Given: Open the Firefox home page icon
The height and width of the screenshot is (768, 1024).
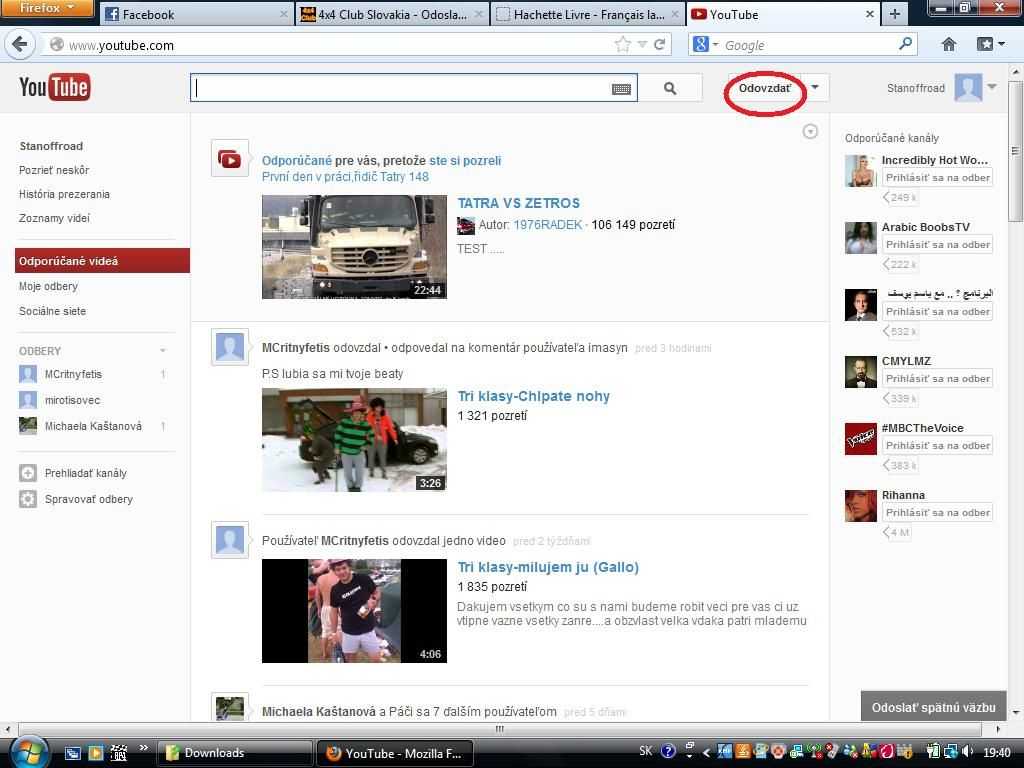Looking at the screenshot, I should click(x=949, y=44).
